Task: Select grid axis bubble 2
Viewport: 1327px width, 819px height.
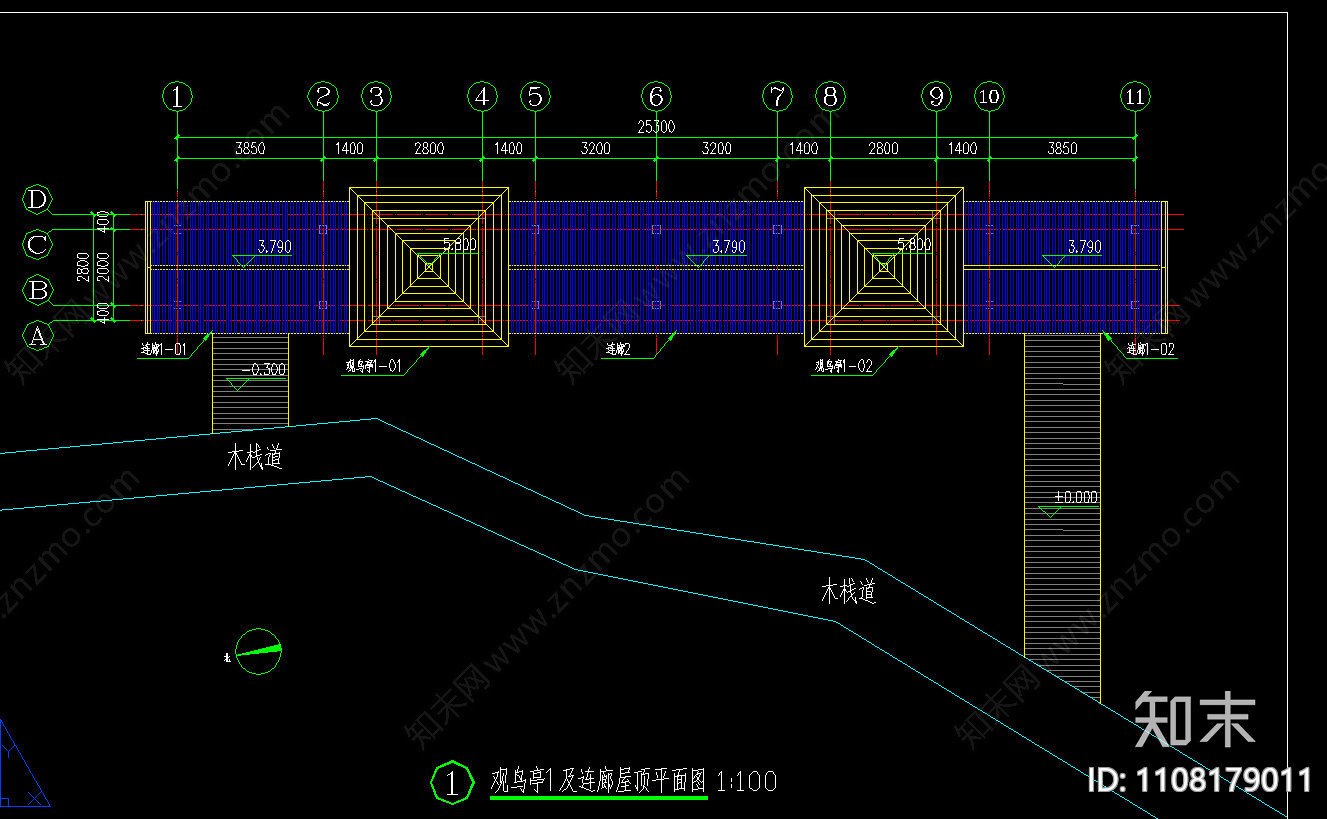Action: (x=323, y=97)
